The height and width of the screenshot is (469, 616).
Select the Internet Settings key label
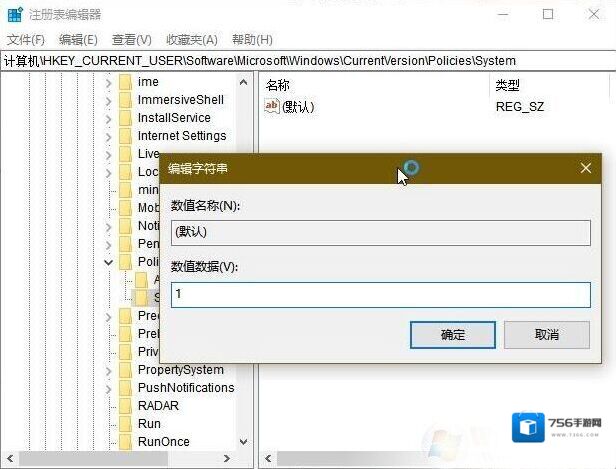[x=182, y=136]
